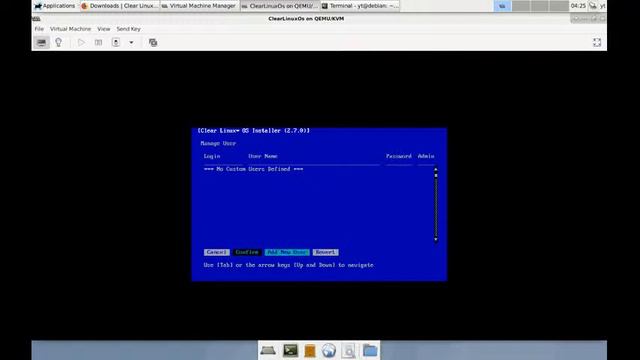640x360 pixels.
Task: Click the Shut down virtual machine icon
Action: pyautogui.click(x=116, y=42)
